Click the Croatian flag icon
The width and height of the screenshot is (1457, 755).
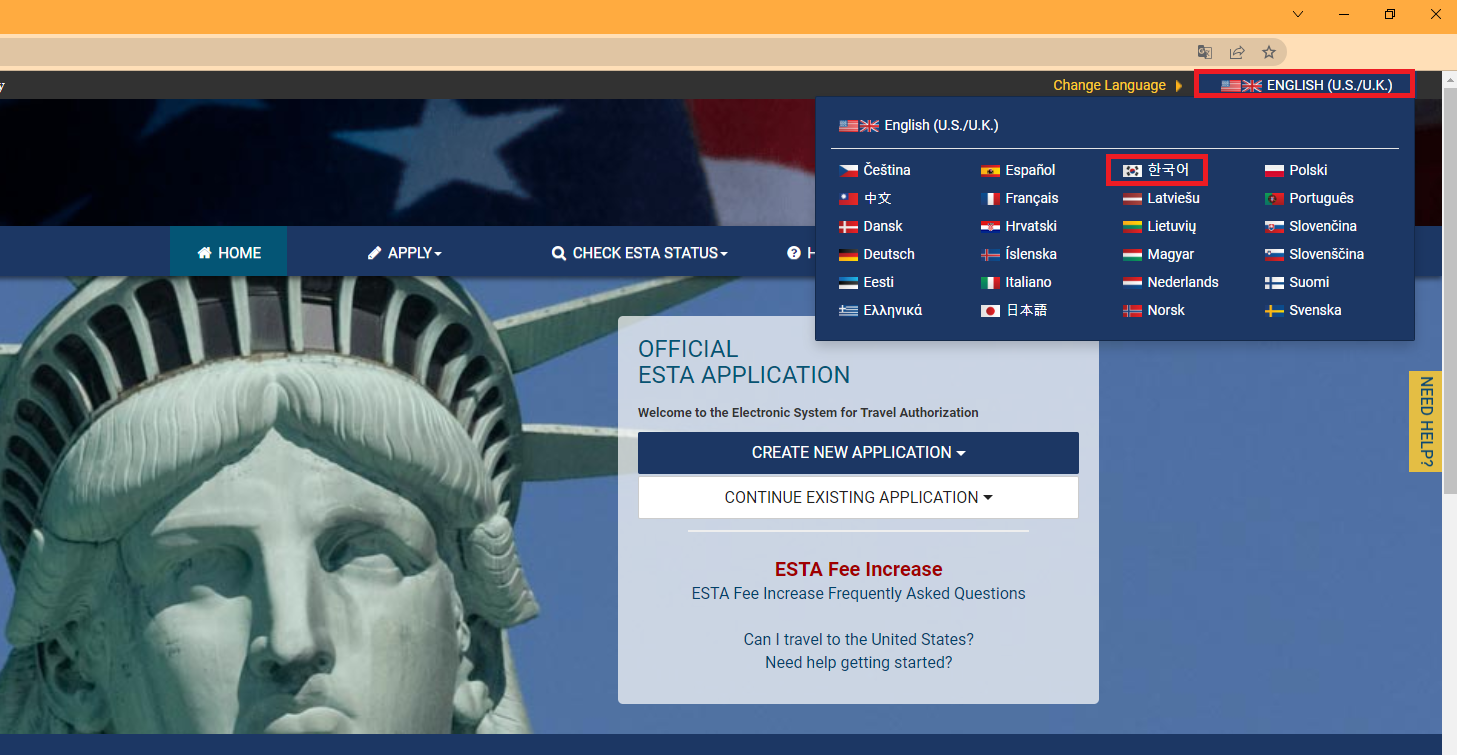click(x=990, y=226)
